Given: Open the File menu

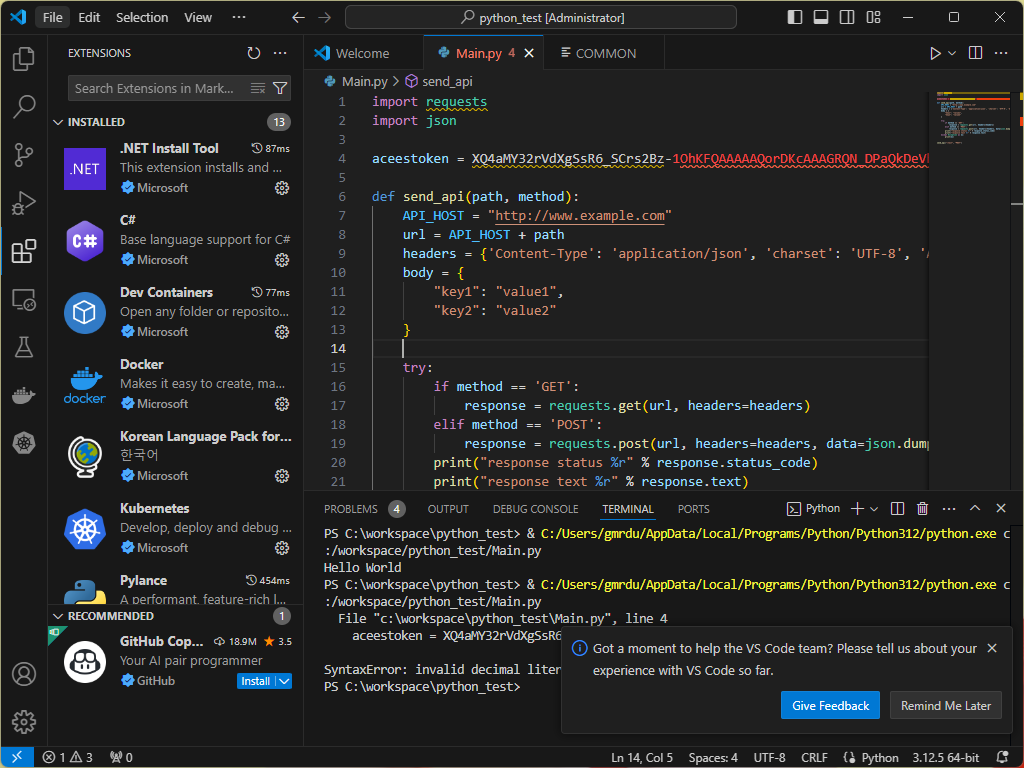Looking at the screenshot, I should point(52,18).
